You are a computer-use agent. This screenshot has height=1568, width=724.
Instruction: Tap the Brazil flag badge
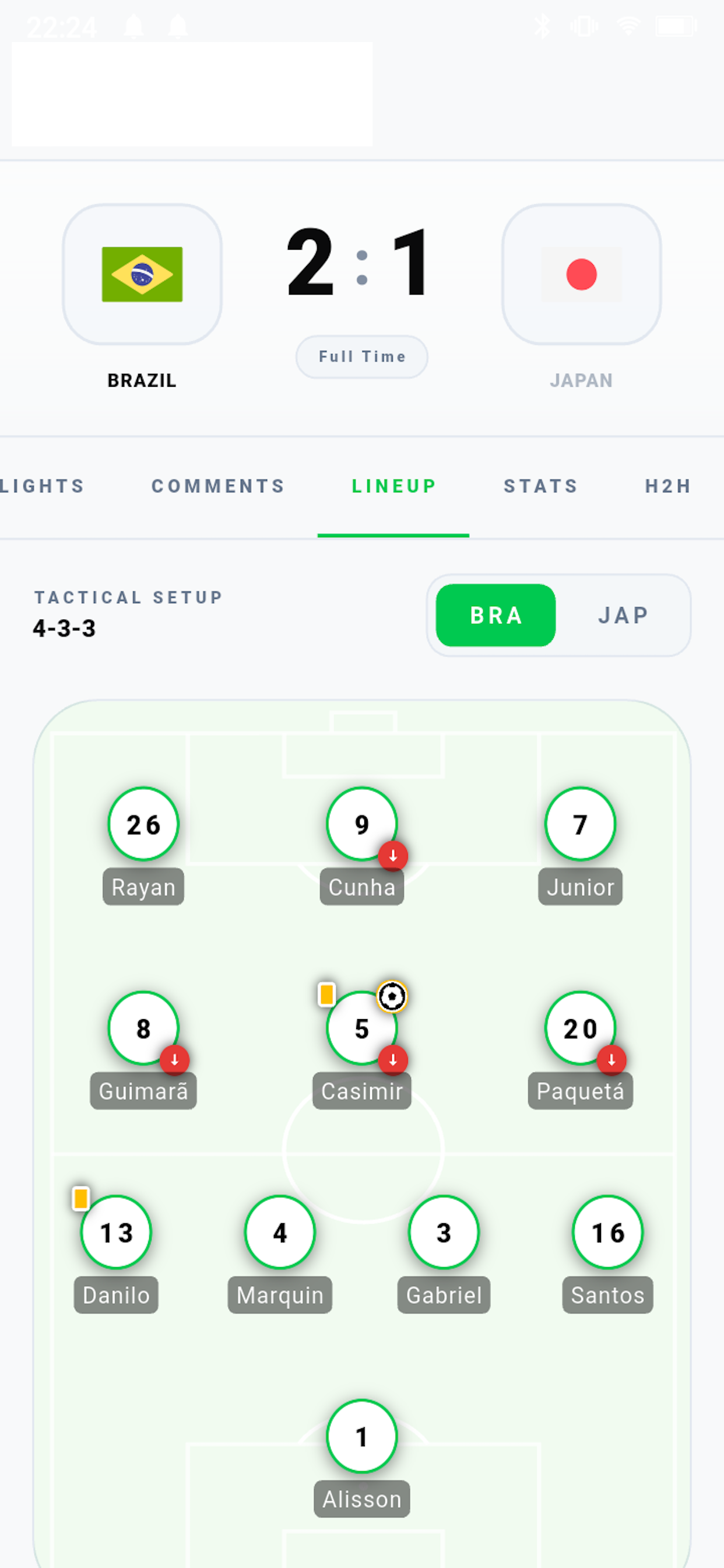pyautogui.click(x=142, y=275)
